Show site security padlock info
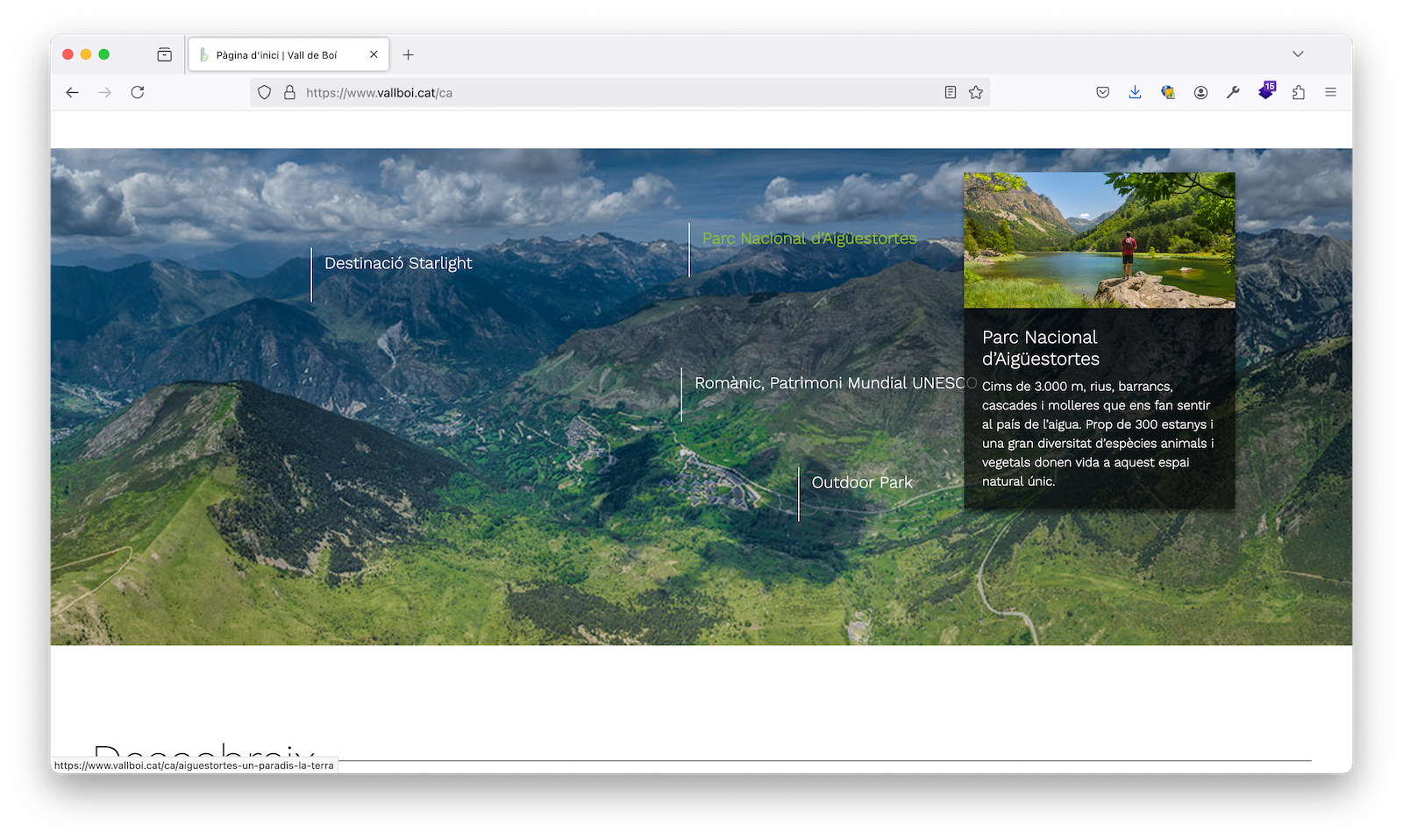The height and width of the screenshot is (840, 1403). (x=289, y=92)
